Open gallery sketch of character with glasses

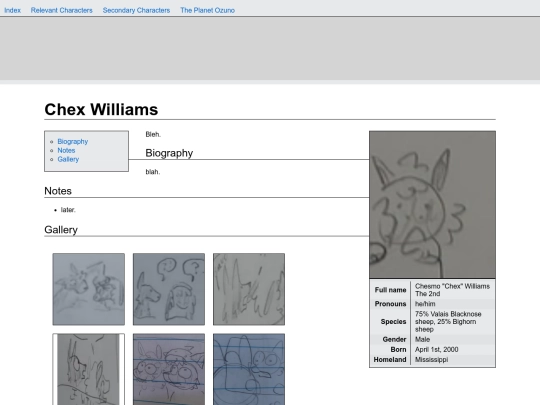[89, 369]
